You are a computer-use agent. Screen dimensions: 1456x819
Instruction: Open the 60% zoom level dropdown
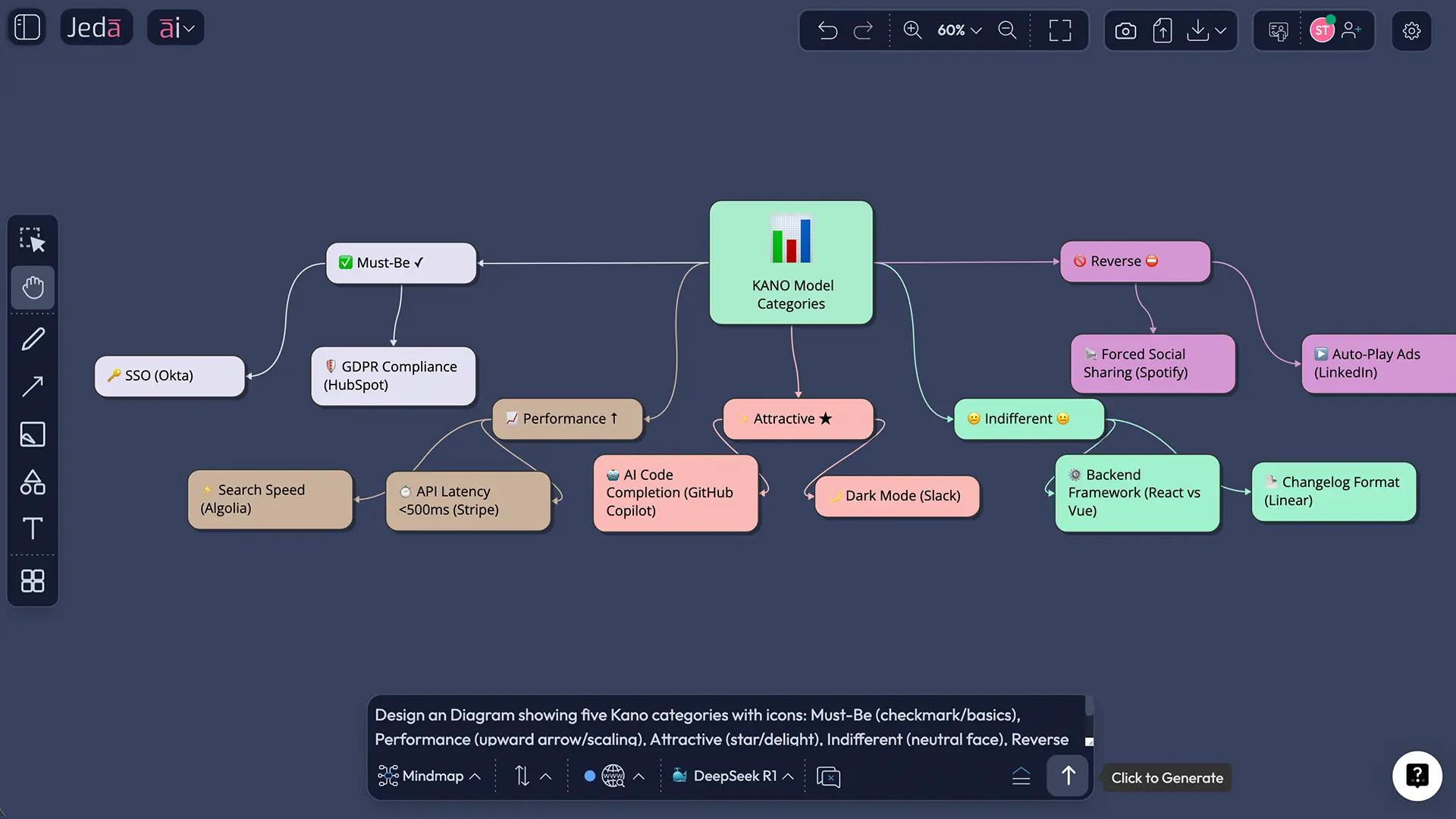tap(959, 30)
